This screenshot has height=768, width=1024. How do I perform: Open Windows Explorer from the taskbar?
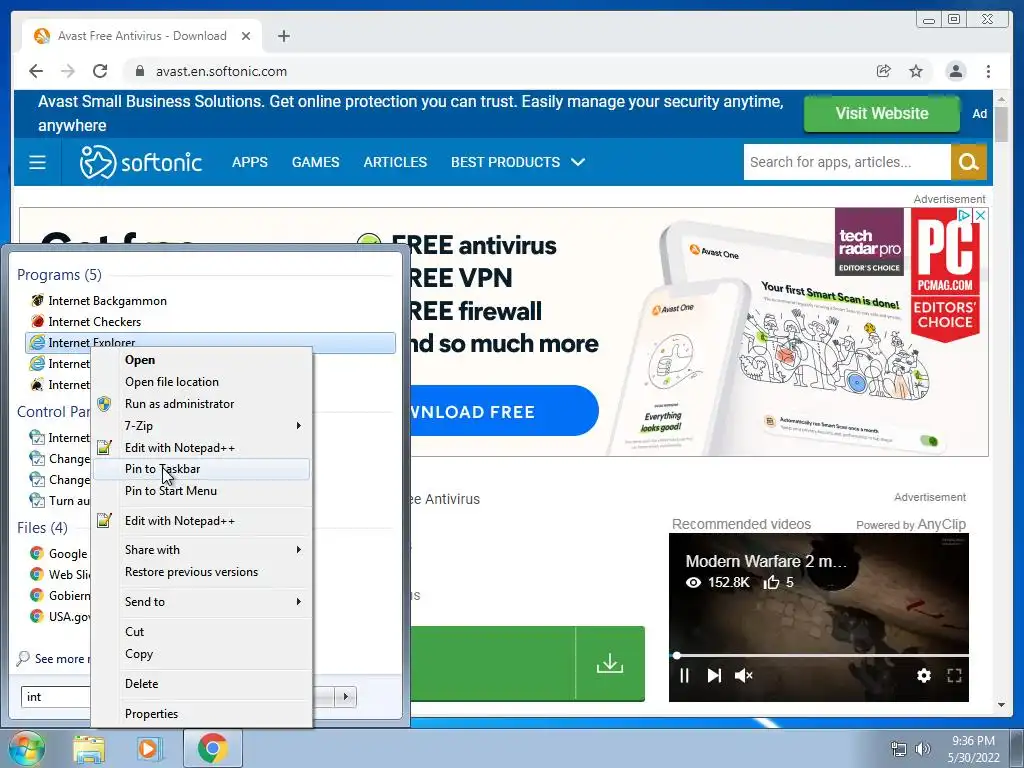89,749
